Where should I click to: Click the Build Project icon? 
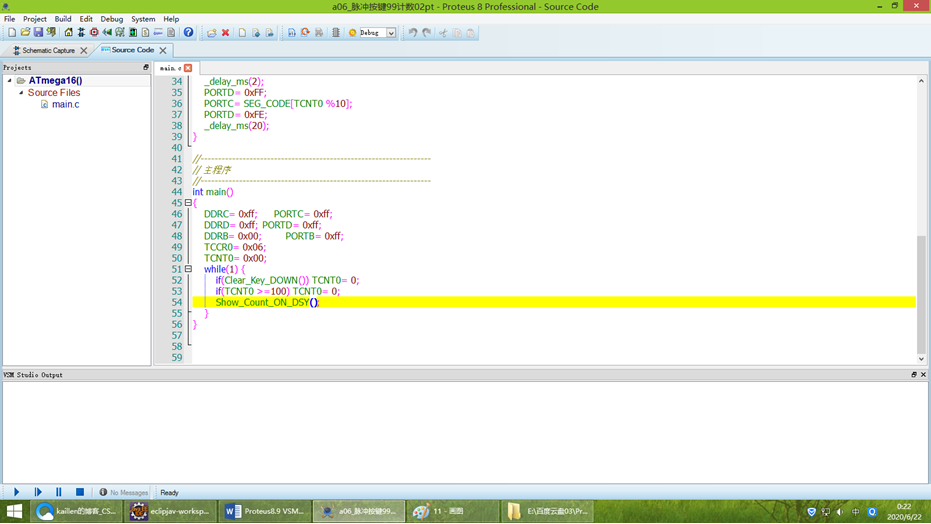pyautogui.click(x=292, y=33)
